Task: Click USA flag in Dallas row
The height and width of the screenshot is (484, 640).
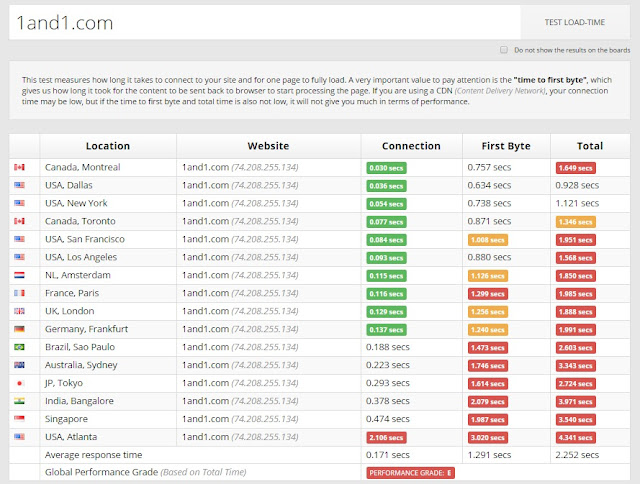Action: pos(19,185)
